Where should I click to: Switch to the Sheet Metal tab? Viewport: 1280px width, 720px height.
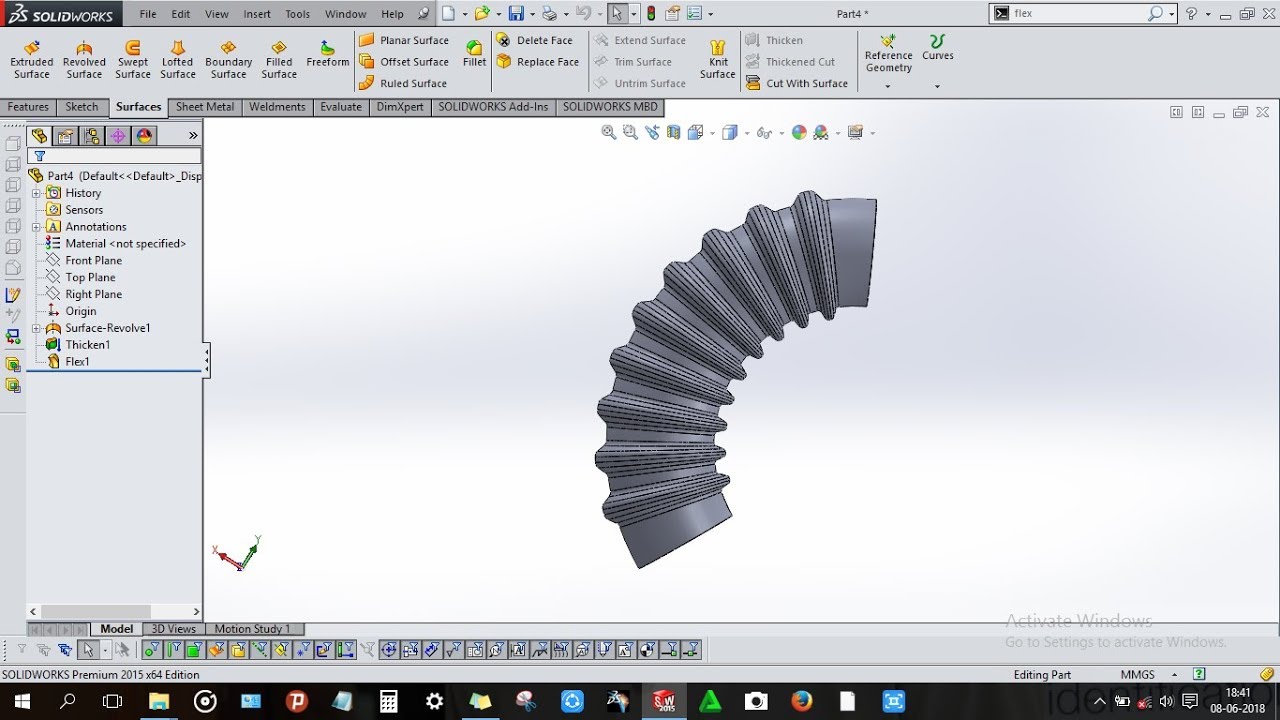pos(205,107)
